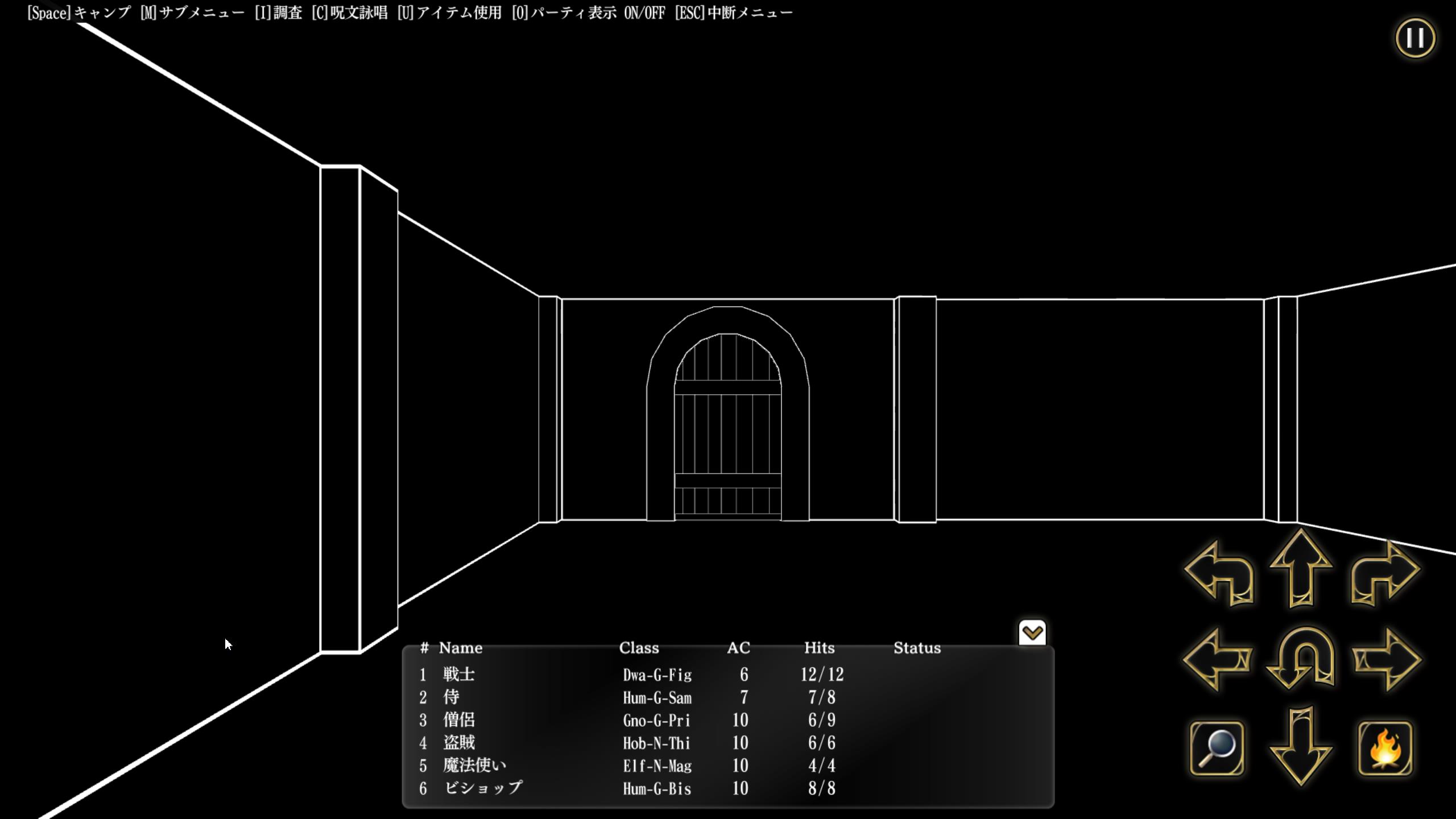Search with the magnifying glass icon
Viewport: 1456px width, 819px height.
[1217, 748]
